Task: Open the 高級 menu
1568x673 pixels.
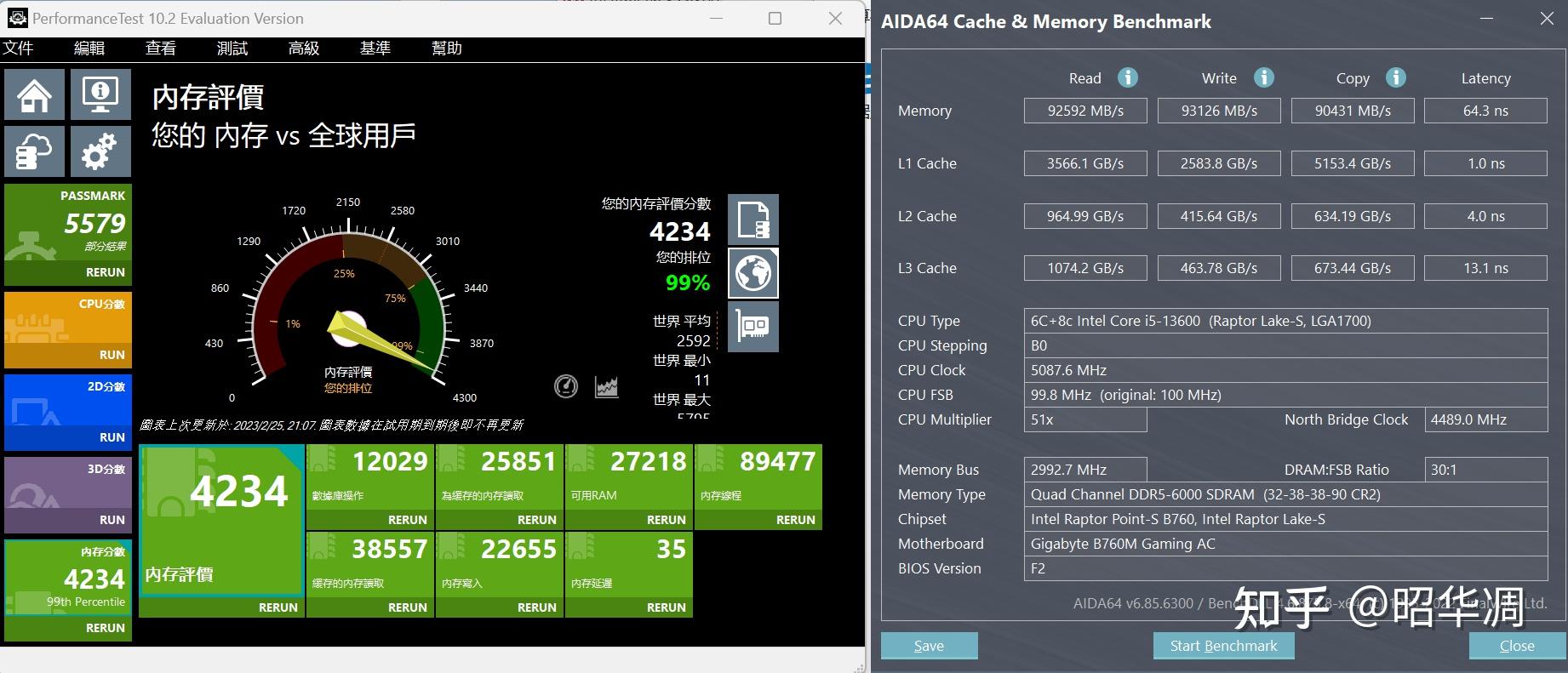Action: [x=304, y=48]
